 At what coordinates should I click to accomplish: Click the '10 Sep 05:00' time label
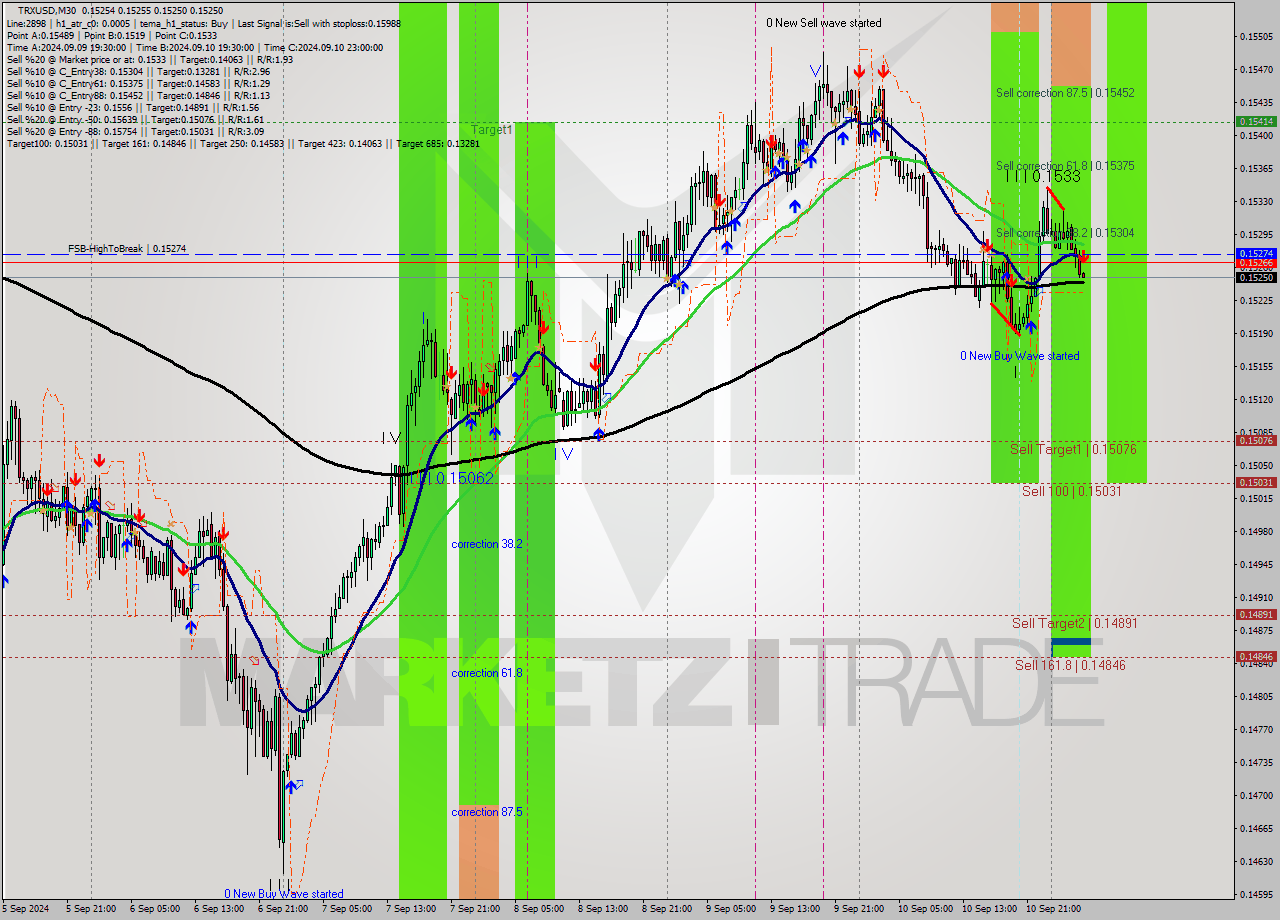[x=924, y=909]
